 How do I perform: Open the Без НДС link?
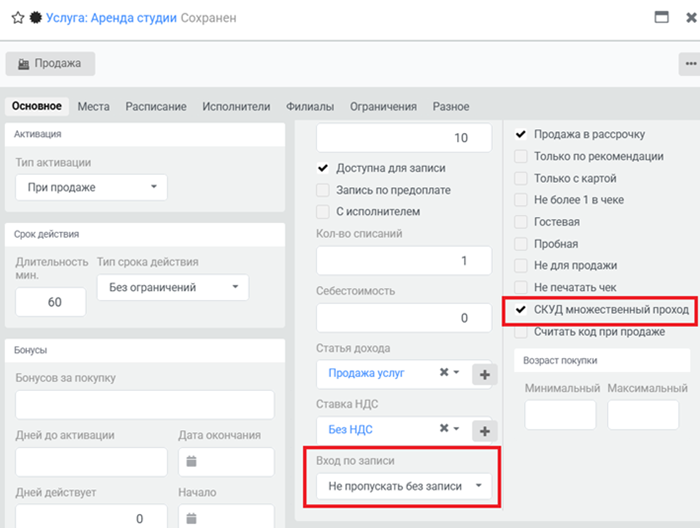coord(350,429)
